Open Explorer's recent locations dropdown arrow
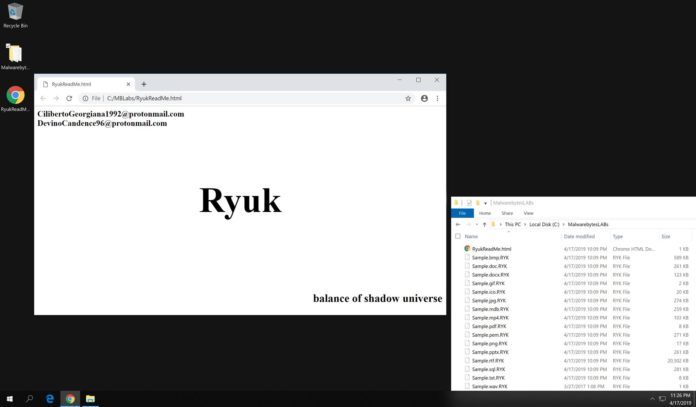Viewport: 696px width, 407px height. (477, 225)
